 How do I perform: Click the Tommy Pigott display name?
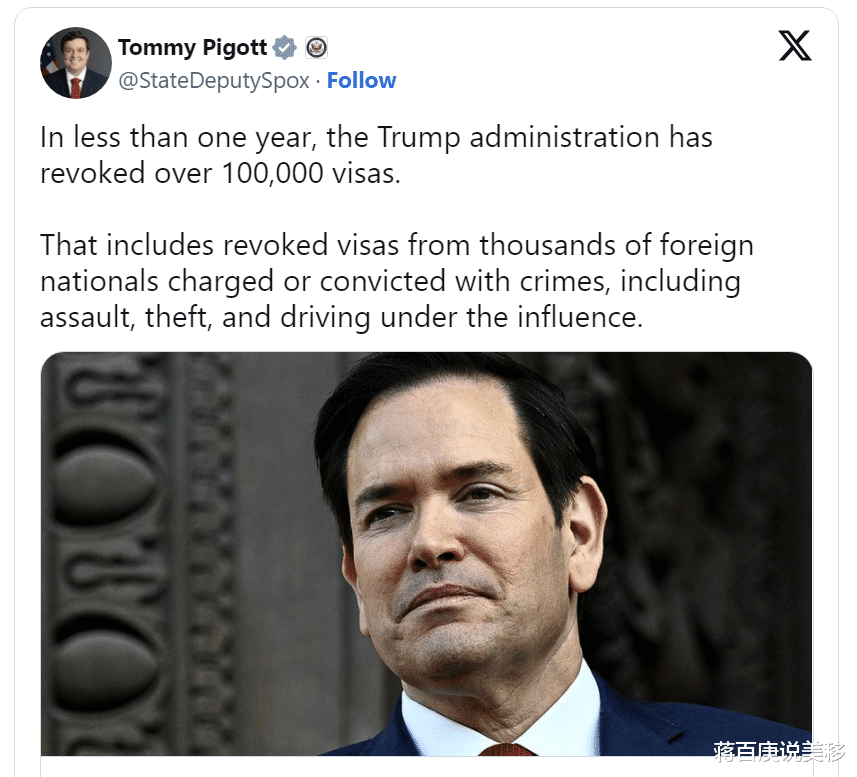pos(192,48)
